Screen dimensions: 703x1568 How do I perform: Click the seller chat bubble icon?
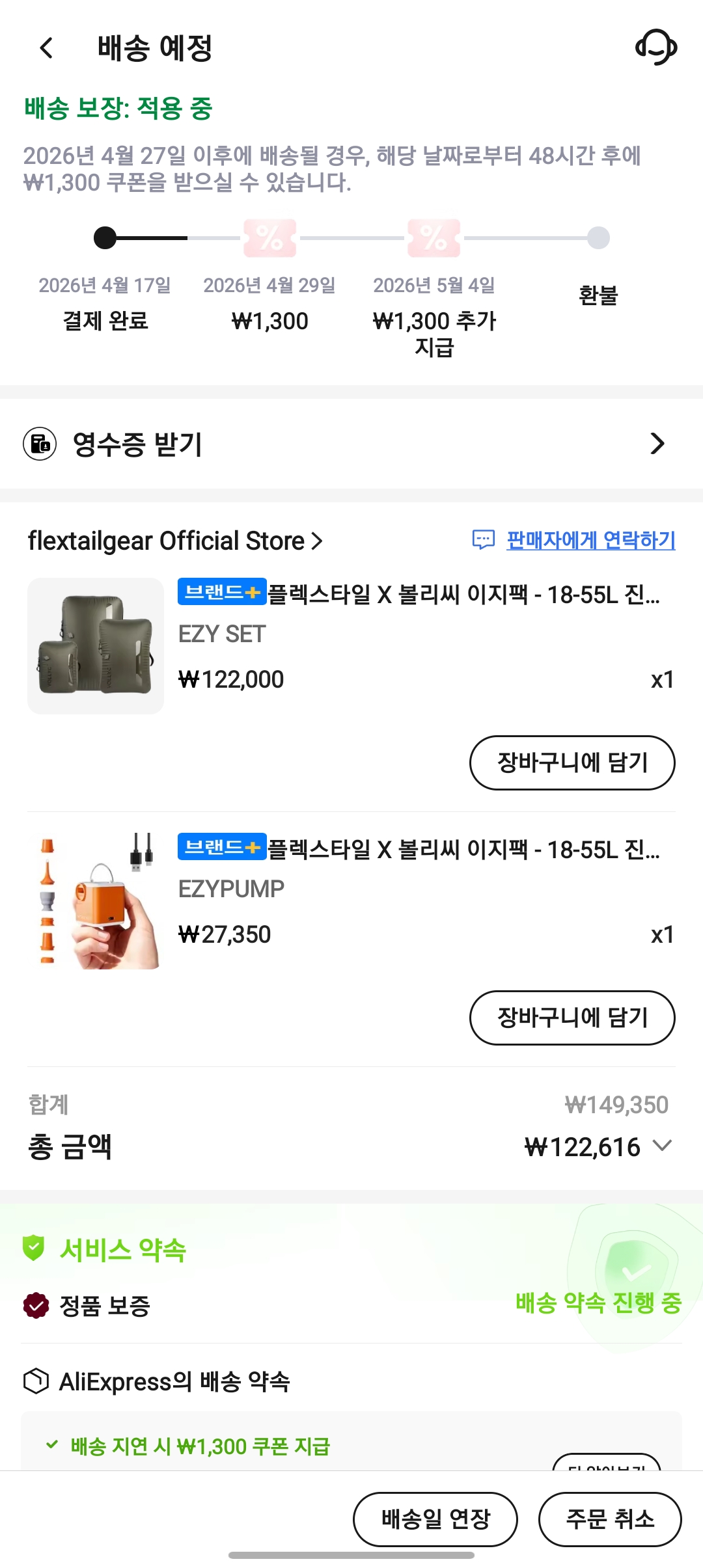point(483,540)
